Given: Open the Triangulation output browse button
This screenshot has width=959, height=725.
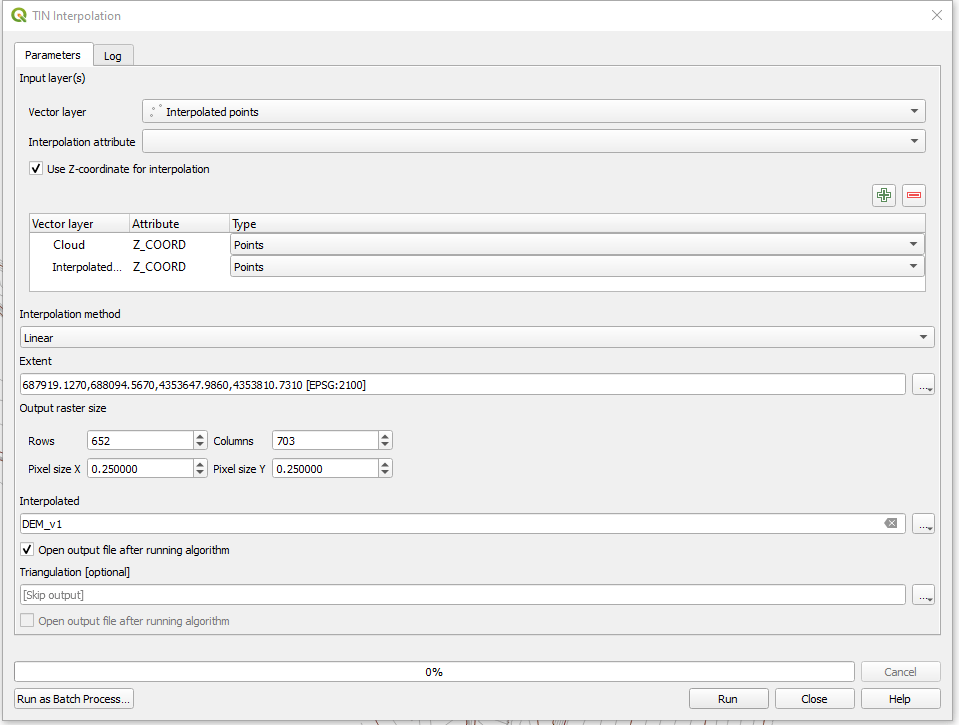Looking at the screenshot, I should (x=923, y=595).
